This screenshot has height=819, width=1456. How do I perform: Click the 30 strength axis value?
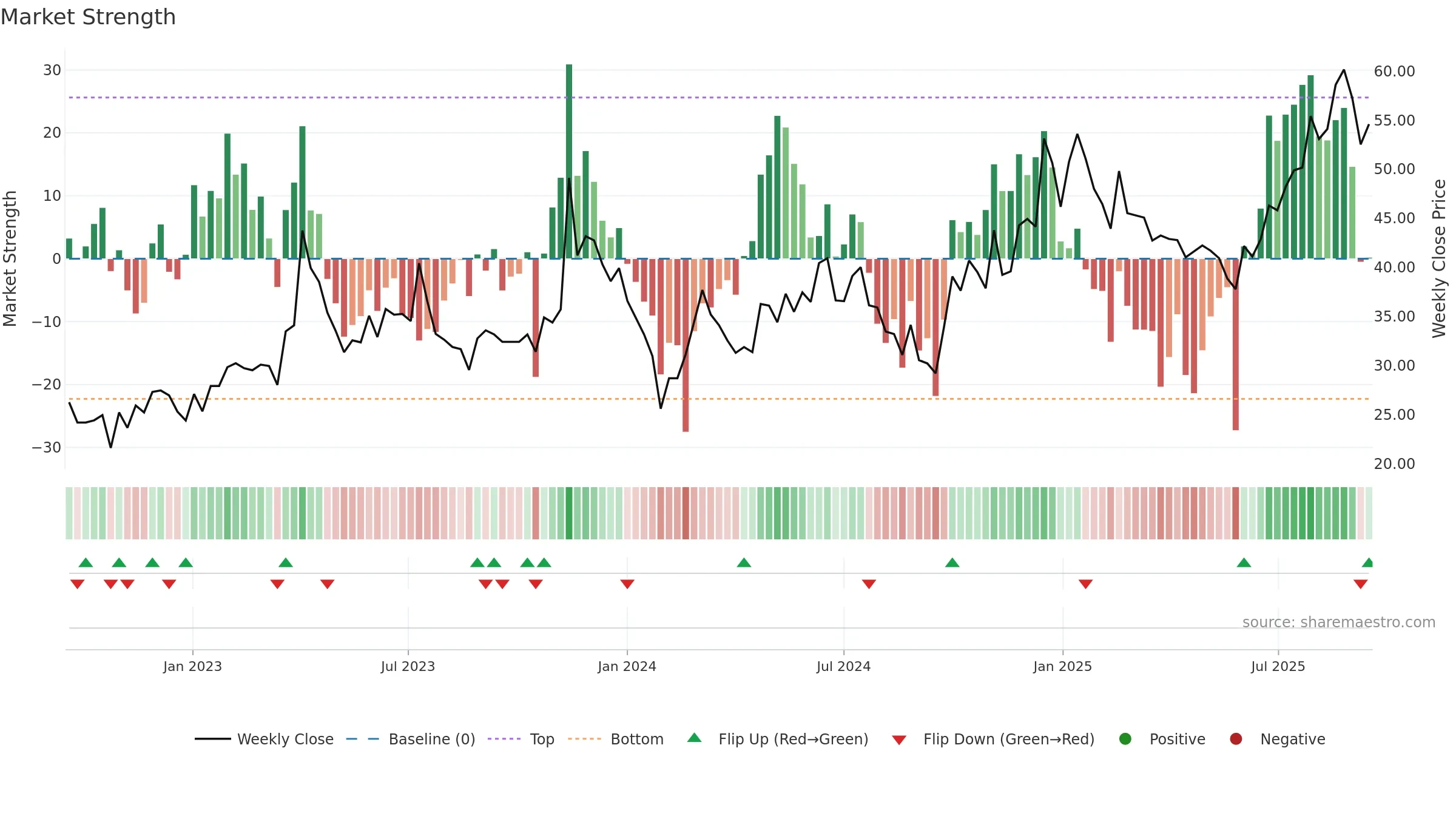click(x=52, y=70)
